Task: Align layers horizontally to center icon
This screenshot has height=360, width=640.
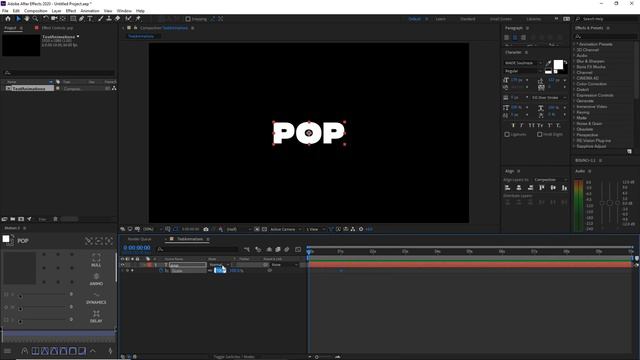Action: click(519, 188)
